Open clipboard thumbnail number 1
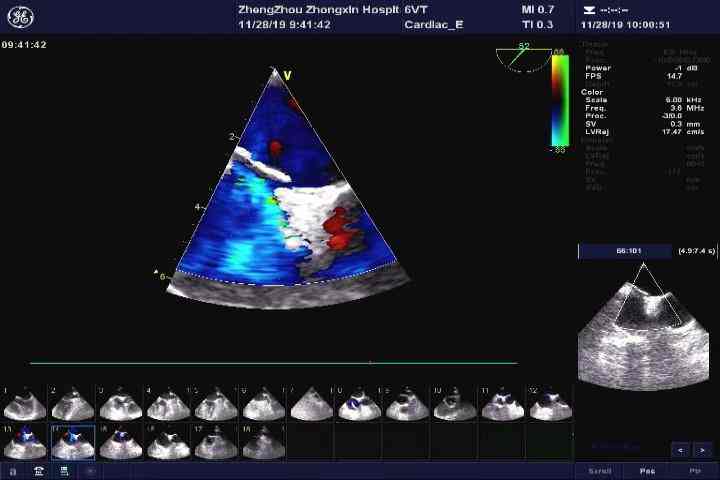 (x=25, y=404)
